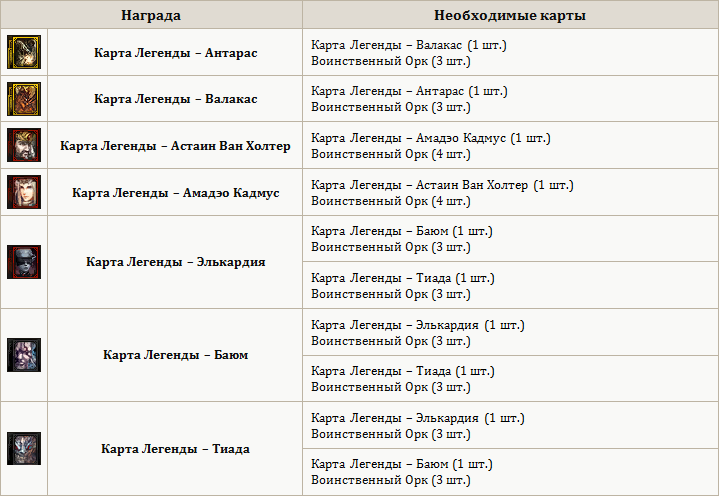Select the Астаин Ван Холтер card icon

coord(22,145)
